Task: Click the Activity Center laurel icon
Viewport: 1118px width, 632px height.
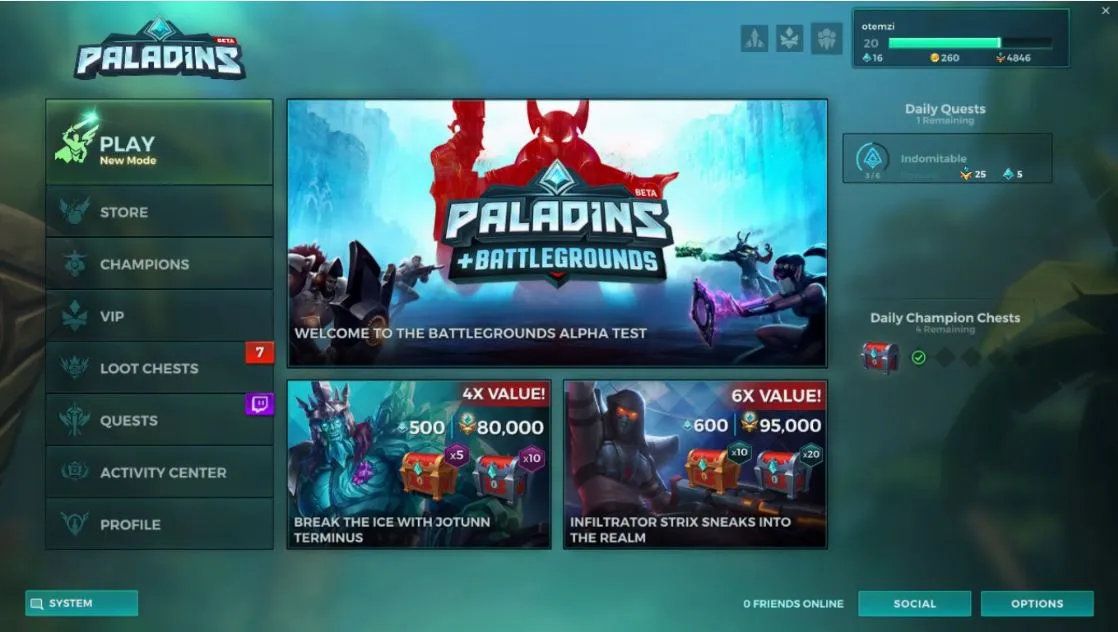Action: click(x=75, y=472)
